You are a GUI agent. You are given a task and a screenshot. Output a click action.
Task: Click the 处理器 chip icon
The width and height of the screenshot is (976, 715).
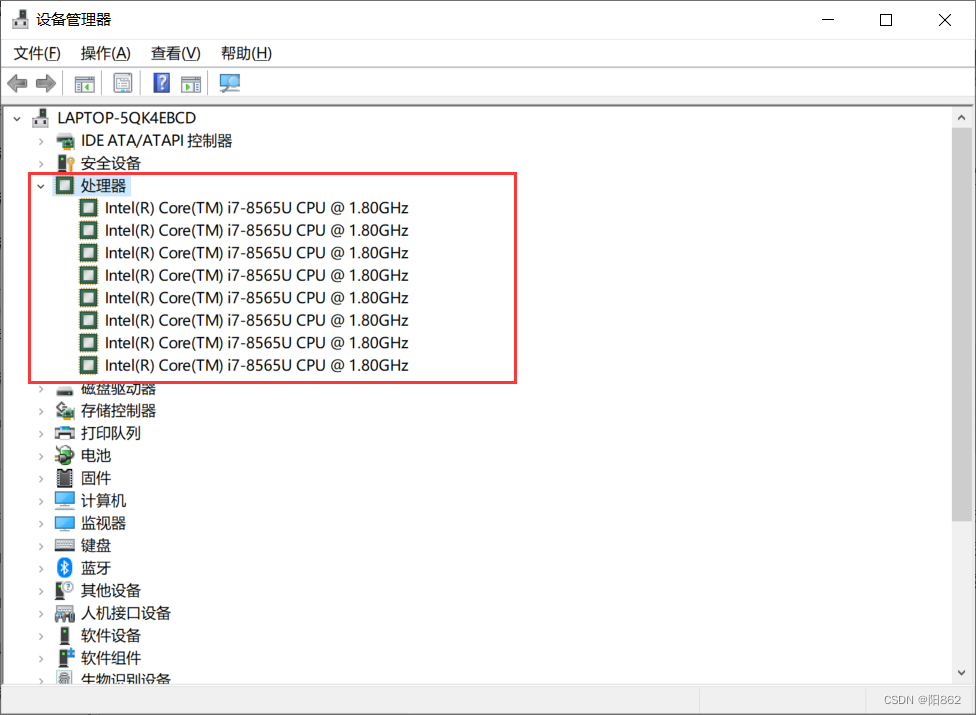click(x=65, y=185)
